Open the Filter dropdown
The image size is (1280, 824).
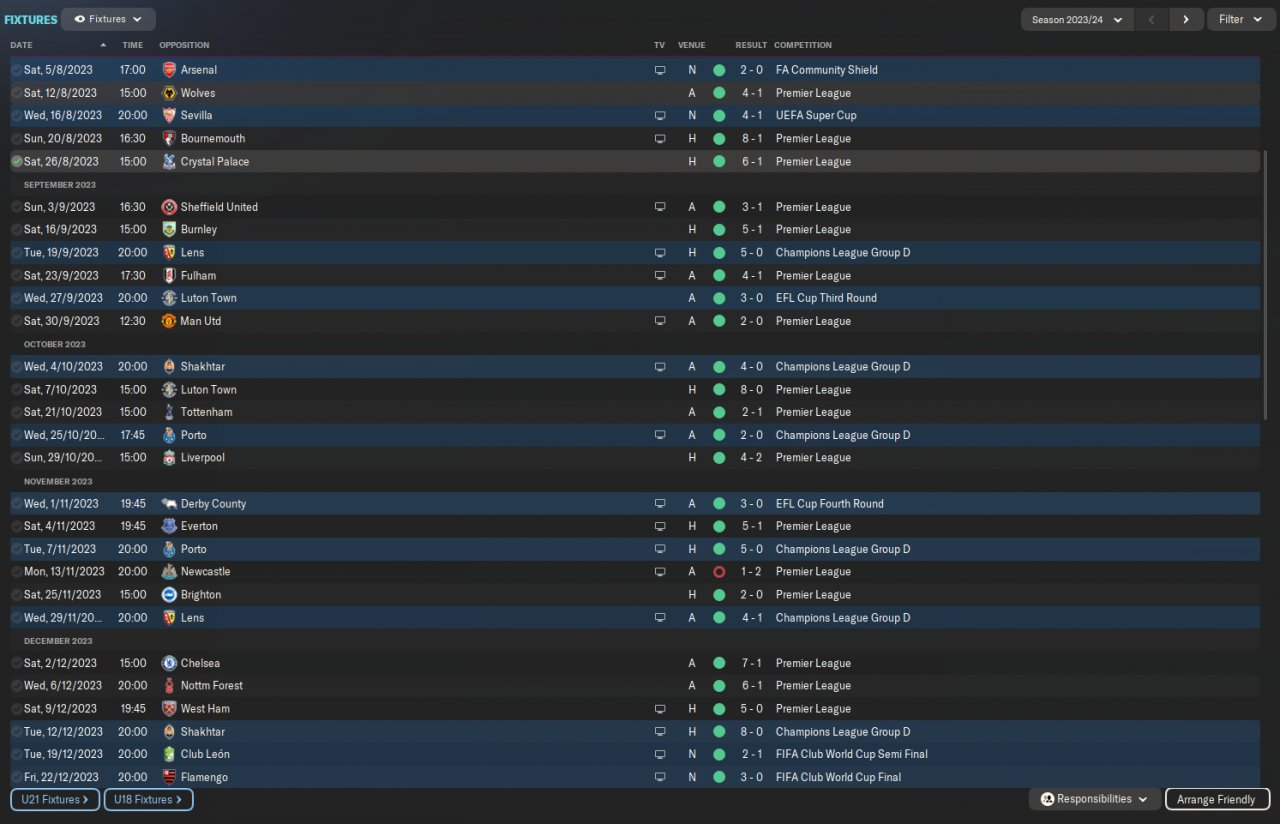1240,19
